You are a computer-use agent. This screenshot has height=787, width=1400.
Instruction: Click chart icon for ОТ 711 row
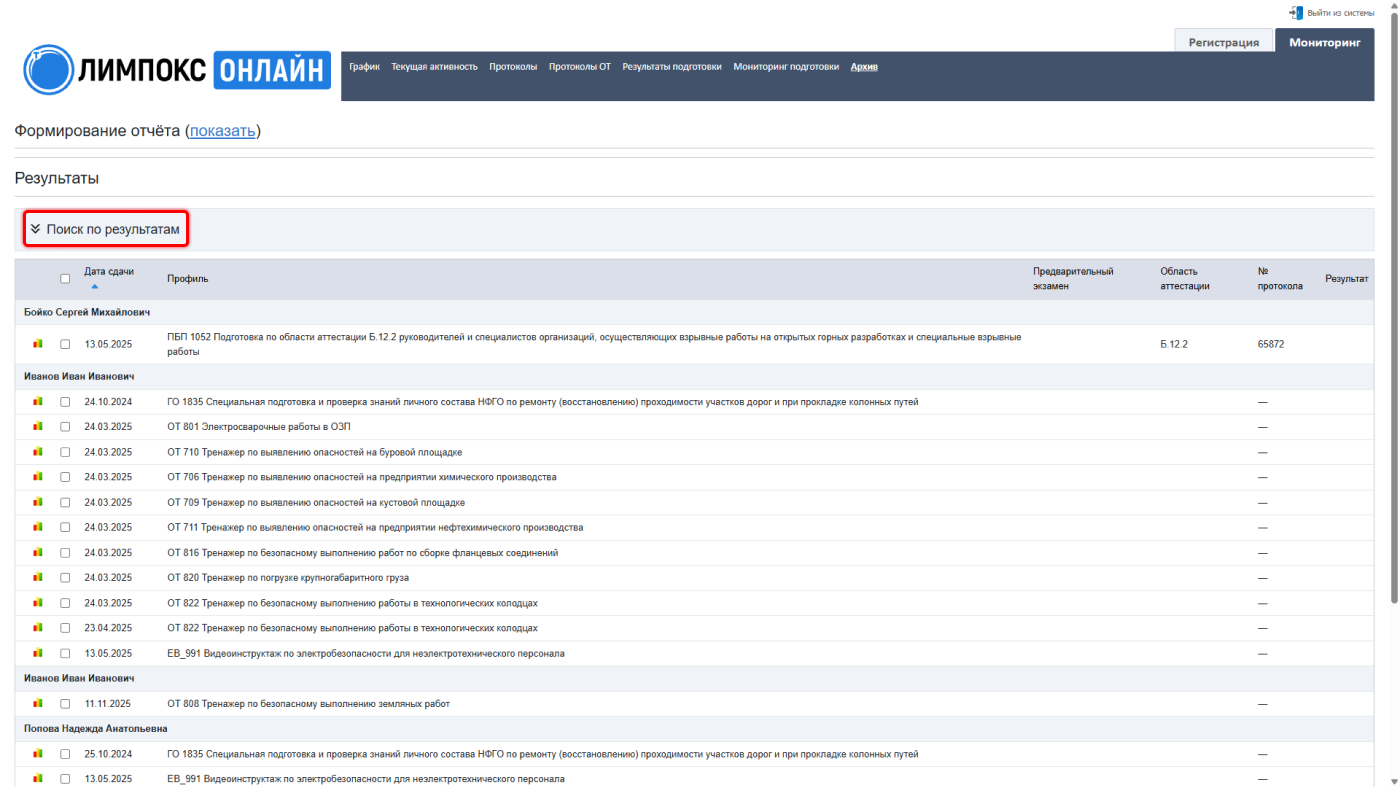pyautogui.click(x=38, y=527)
